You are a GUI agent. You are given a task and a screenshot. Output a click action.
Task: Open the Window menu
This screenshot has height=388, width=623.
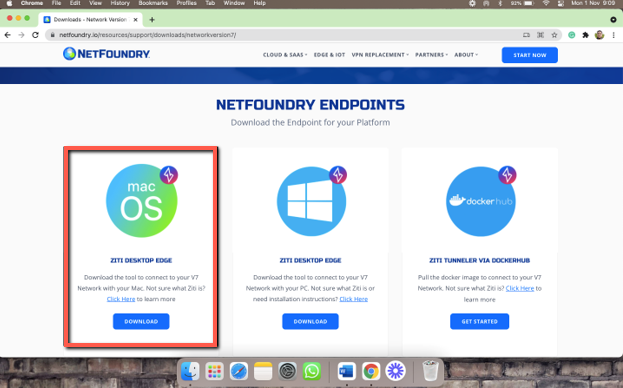(x=234, y=3)
